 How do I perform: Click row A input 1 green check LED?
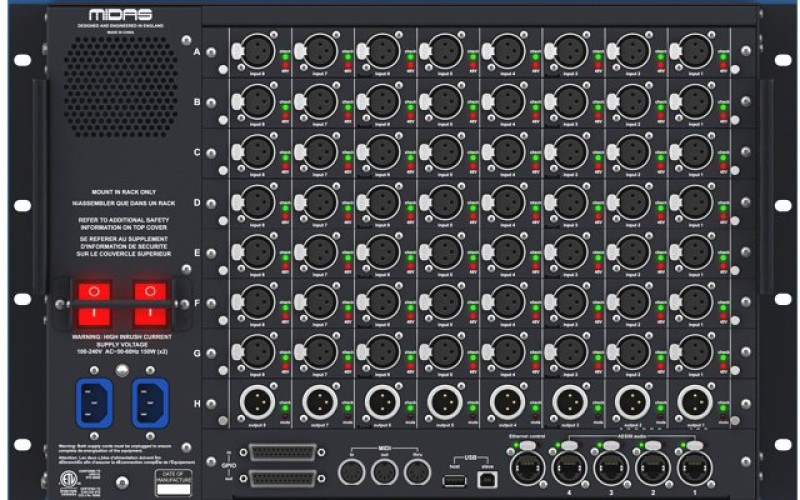tap(723, 57)
